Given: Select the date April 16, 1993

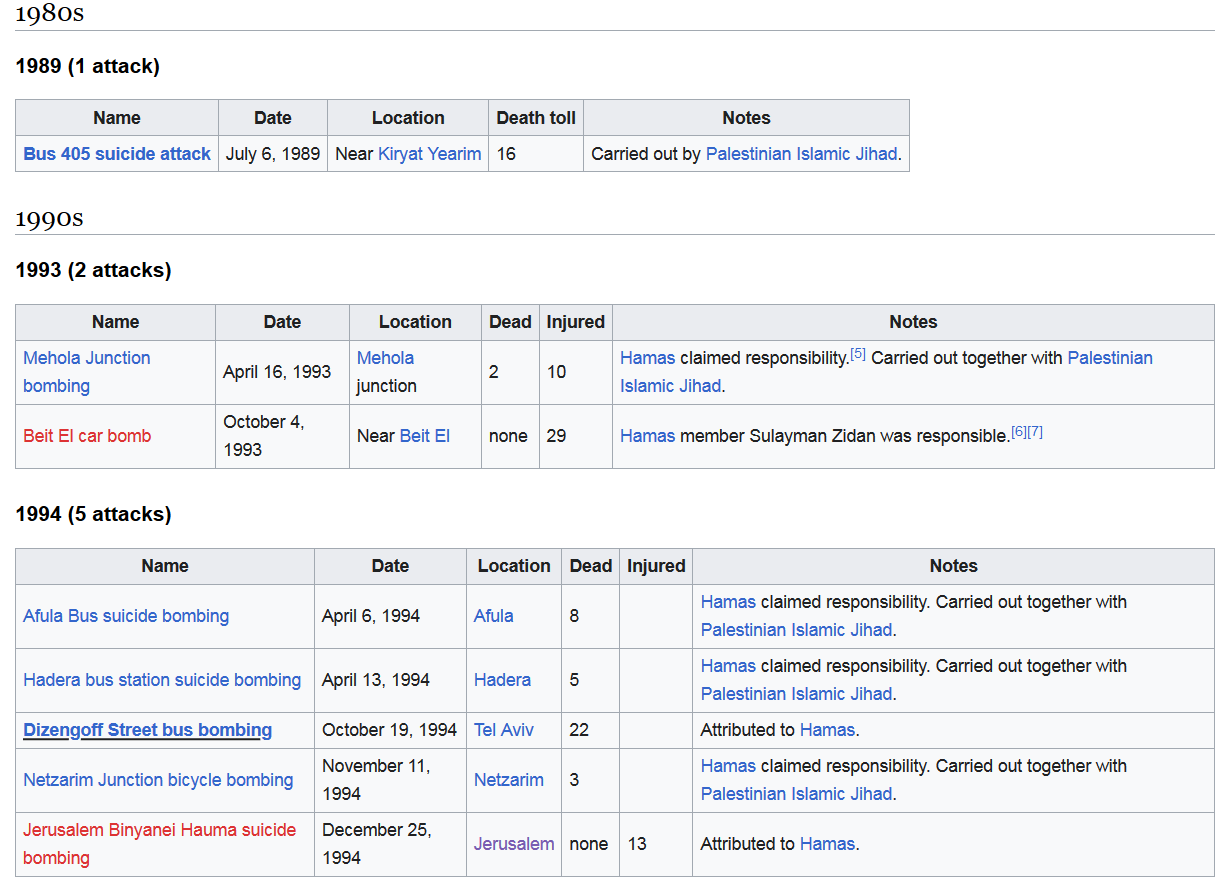Looking at the screenshot, I should coord(277,372).
